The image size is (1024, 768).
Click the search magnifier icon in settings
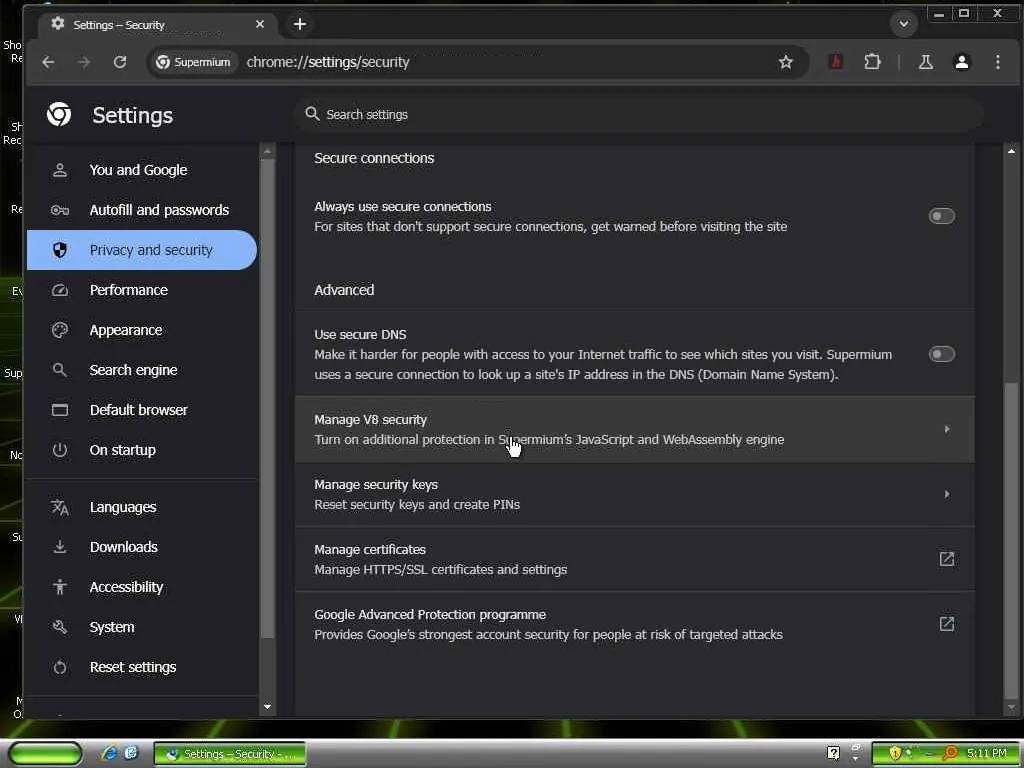tap(312, 114)
